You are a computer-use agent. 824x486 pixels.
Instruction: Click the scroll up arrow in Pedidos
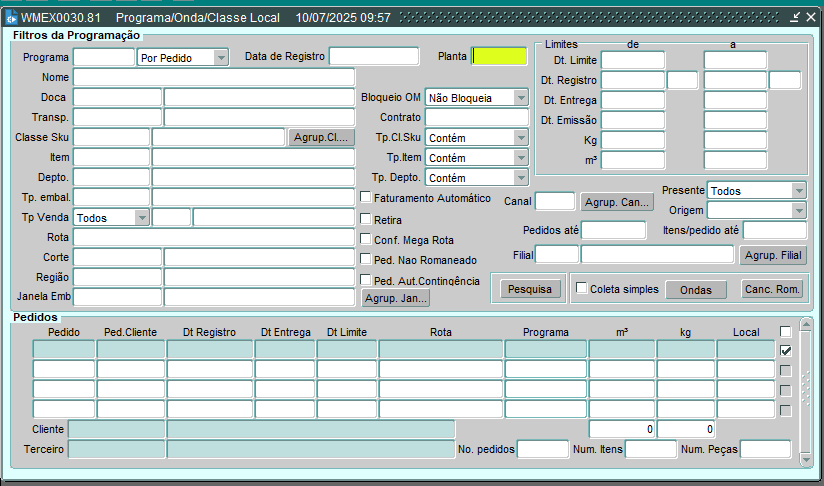point(806,325)
